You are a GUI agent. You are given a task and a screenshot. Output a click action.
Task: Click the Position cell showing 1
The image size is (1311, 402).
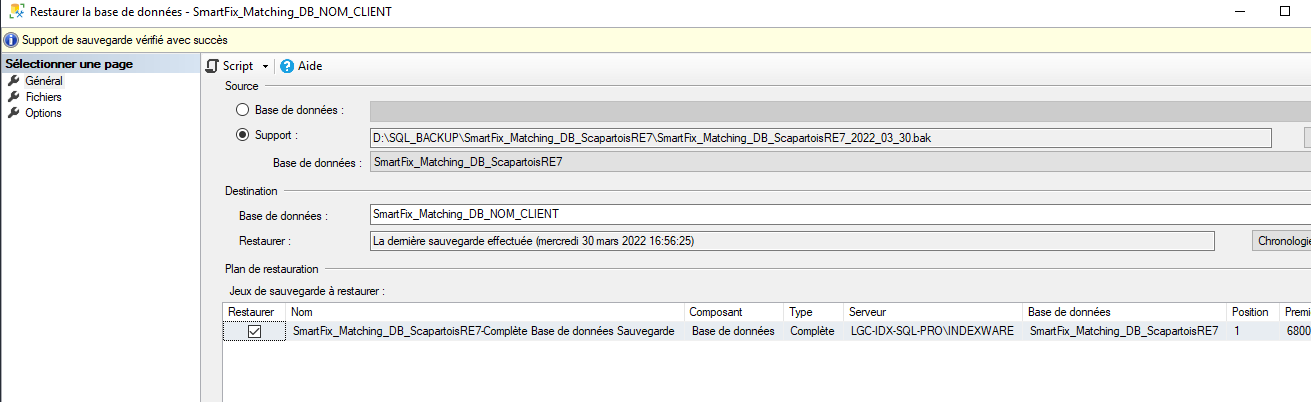pos(1253,331)
